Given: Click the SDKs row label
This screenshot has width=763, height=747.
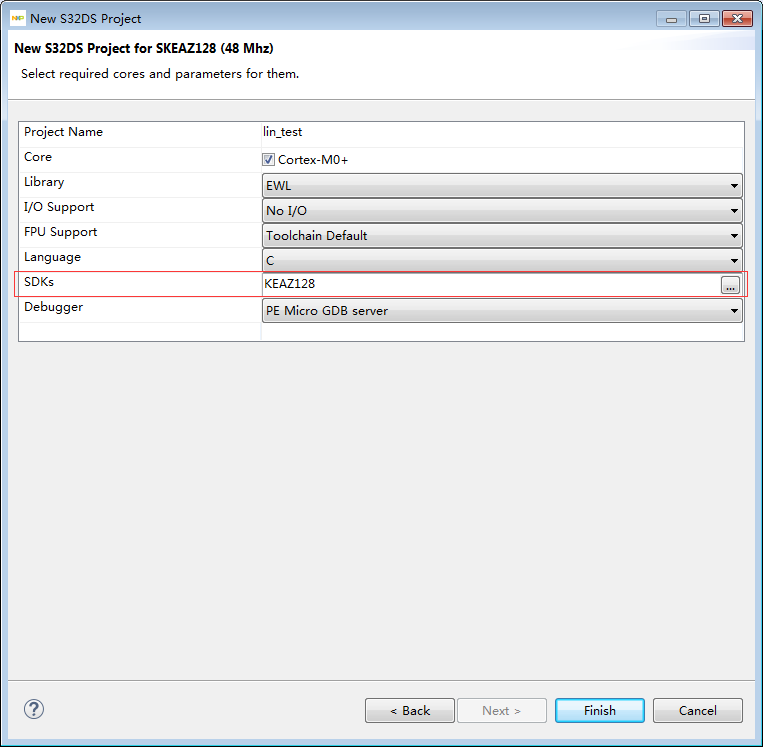Looking at the screenshot, I should click(x=39, y=282).
